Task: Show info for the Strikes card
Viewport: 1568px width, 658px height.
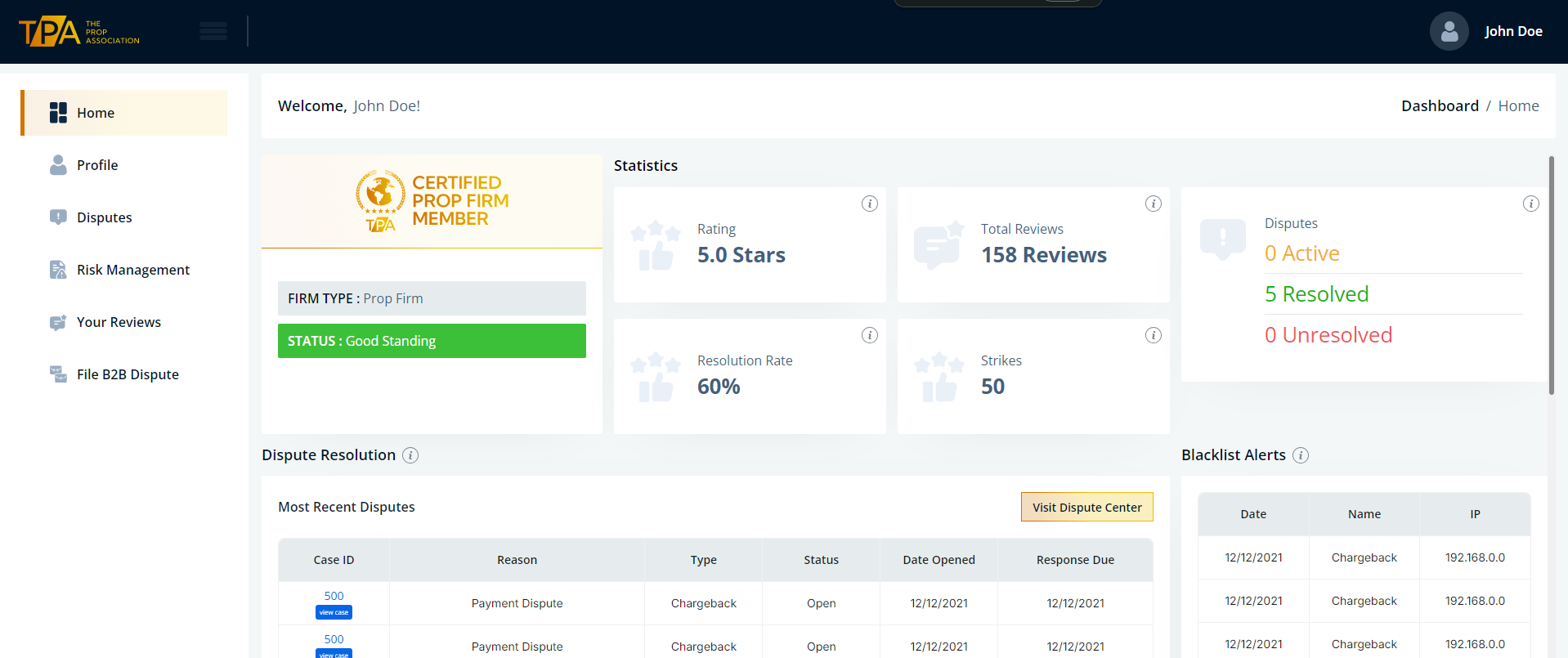Action: (1153, 335)
